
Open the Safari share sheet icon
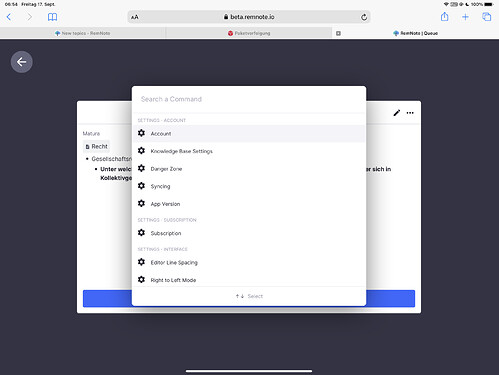pyautogui.click(x=444, y=17)
